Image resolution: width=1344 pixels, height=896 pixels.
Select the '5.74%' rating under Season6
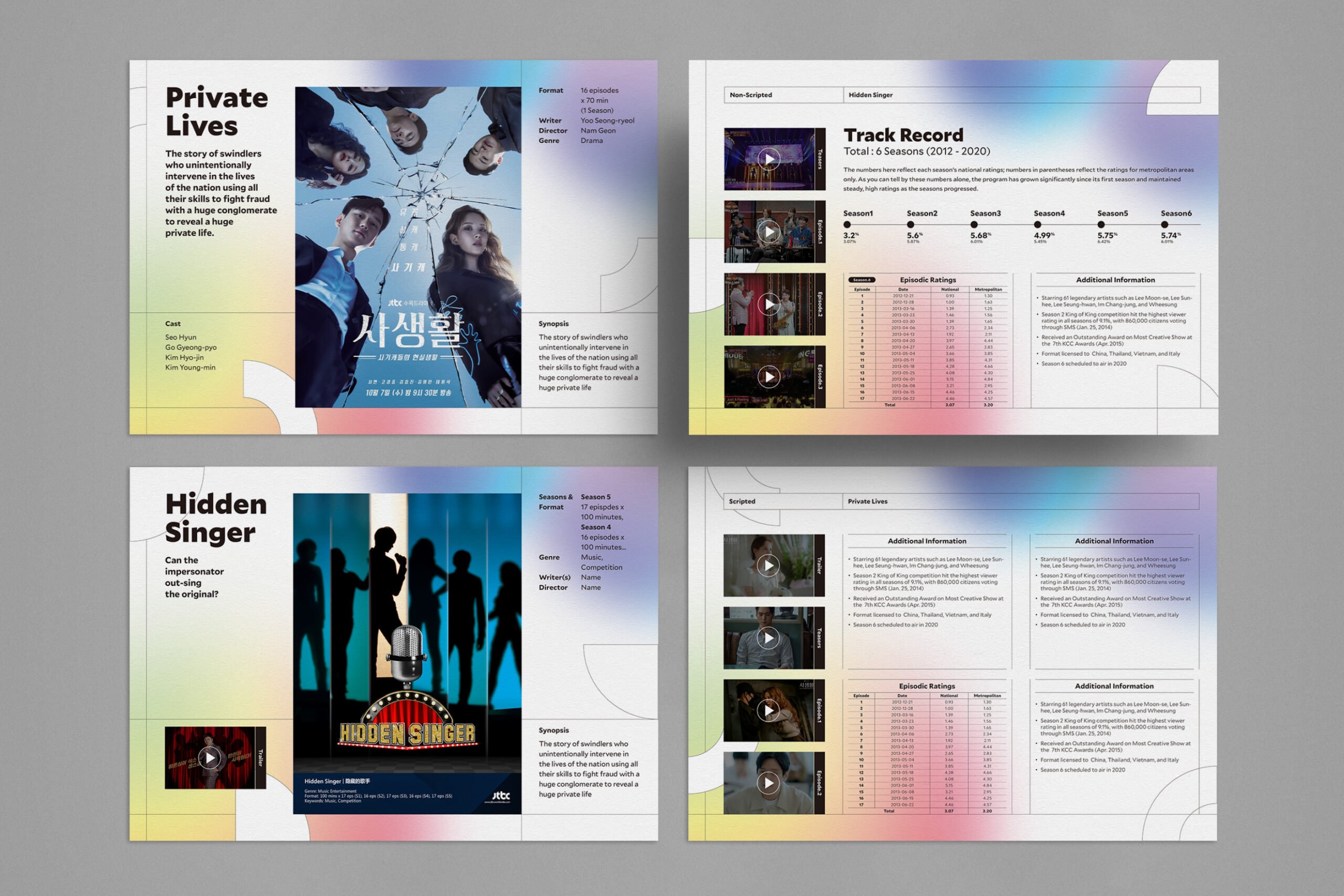pyautogui.click(x=1171, y=236)
